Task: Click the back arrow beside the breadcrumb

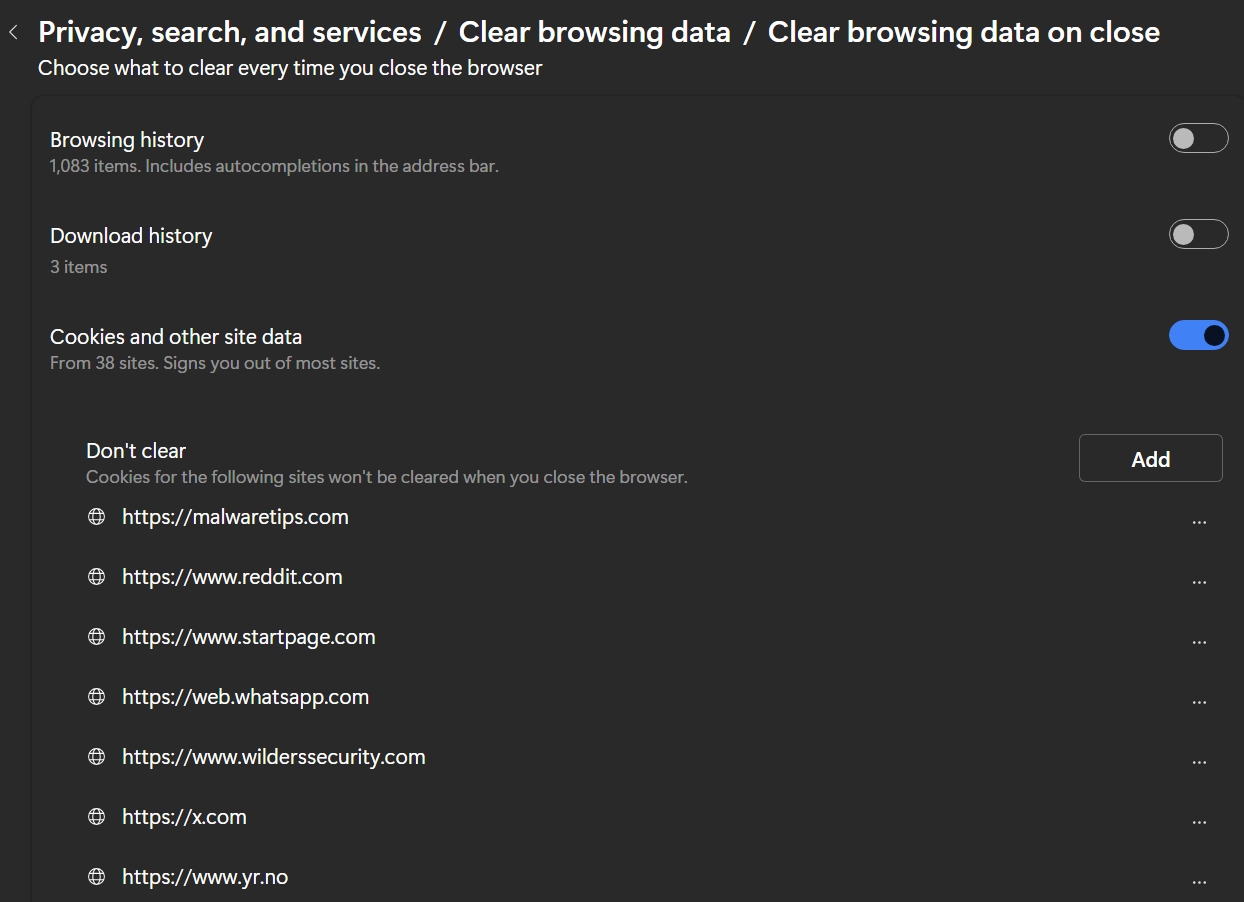Action: (13, 33)
